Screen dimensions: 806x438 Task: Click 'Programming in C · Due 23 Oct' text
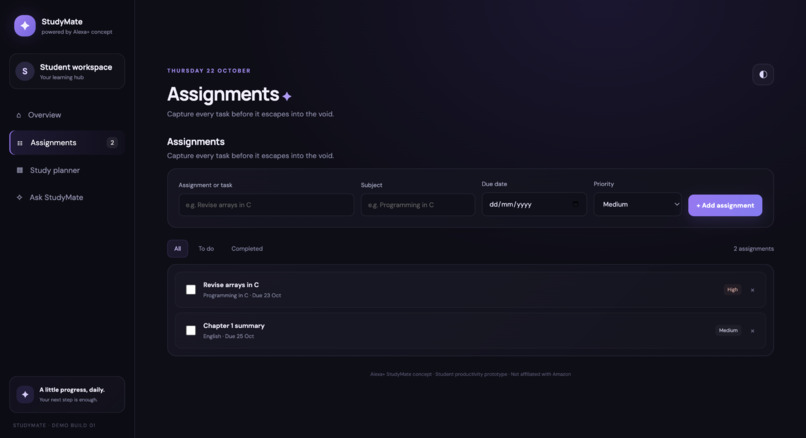242,296
